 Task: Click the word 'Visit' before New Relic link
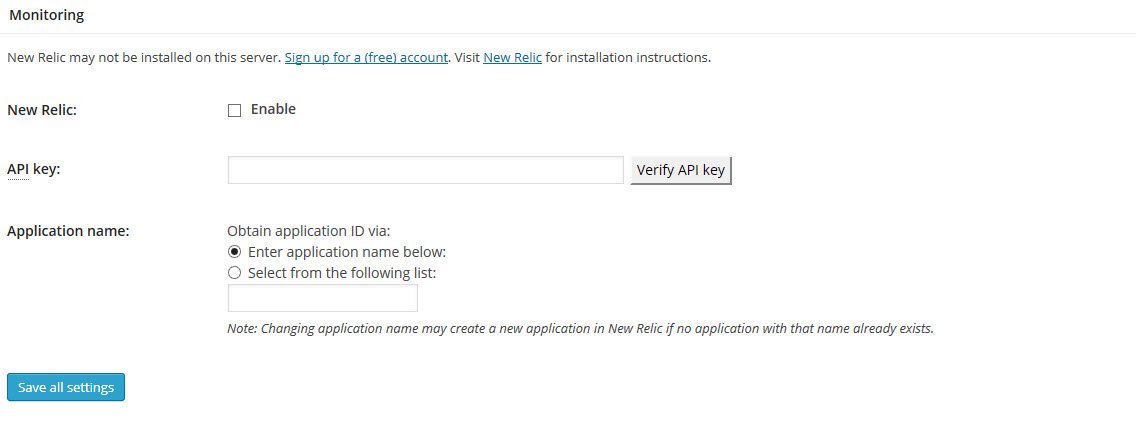[x=467, y=57]
